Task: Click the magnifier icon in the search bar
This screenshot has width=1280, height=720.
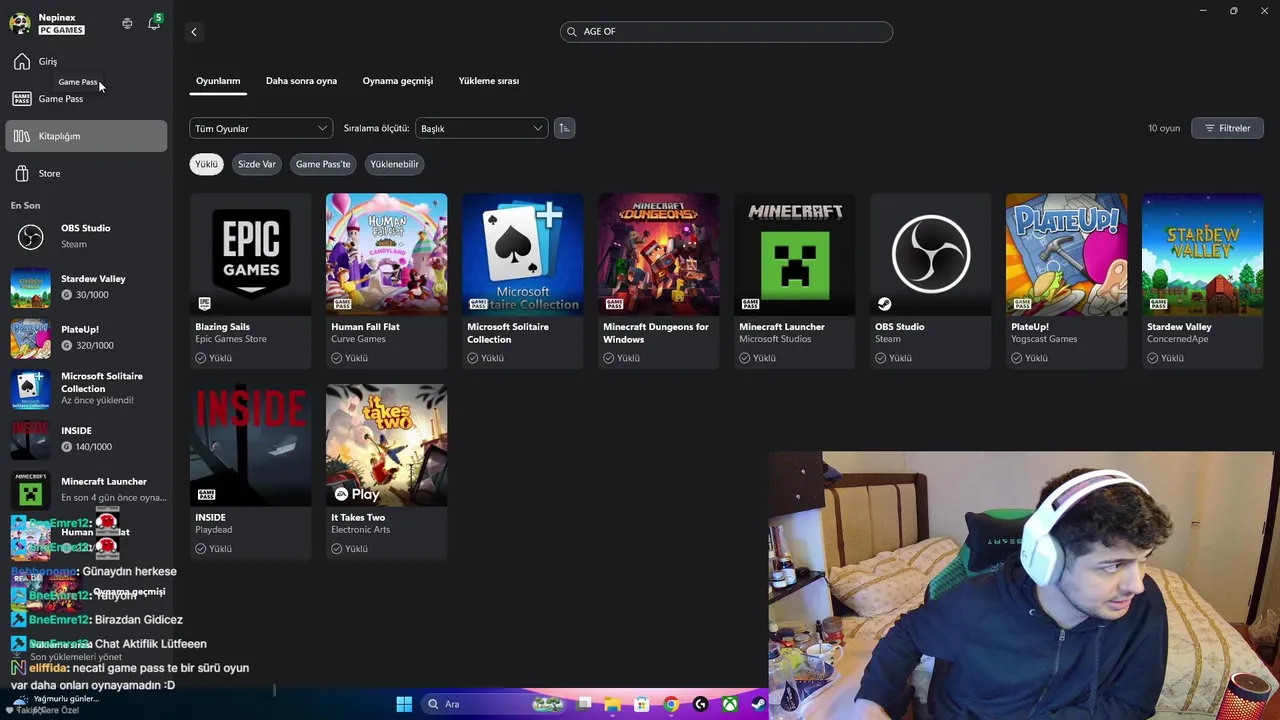Action: (x=572, y=32)
